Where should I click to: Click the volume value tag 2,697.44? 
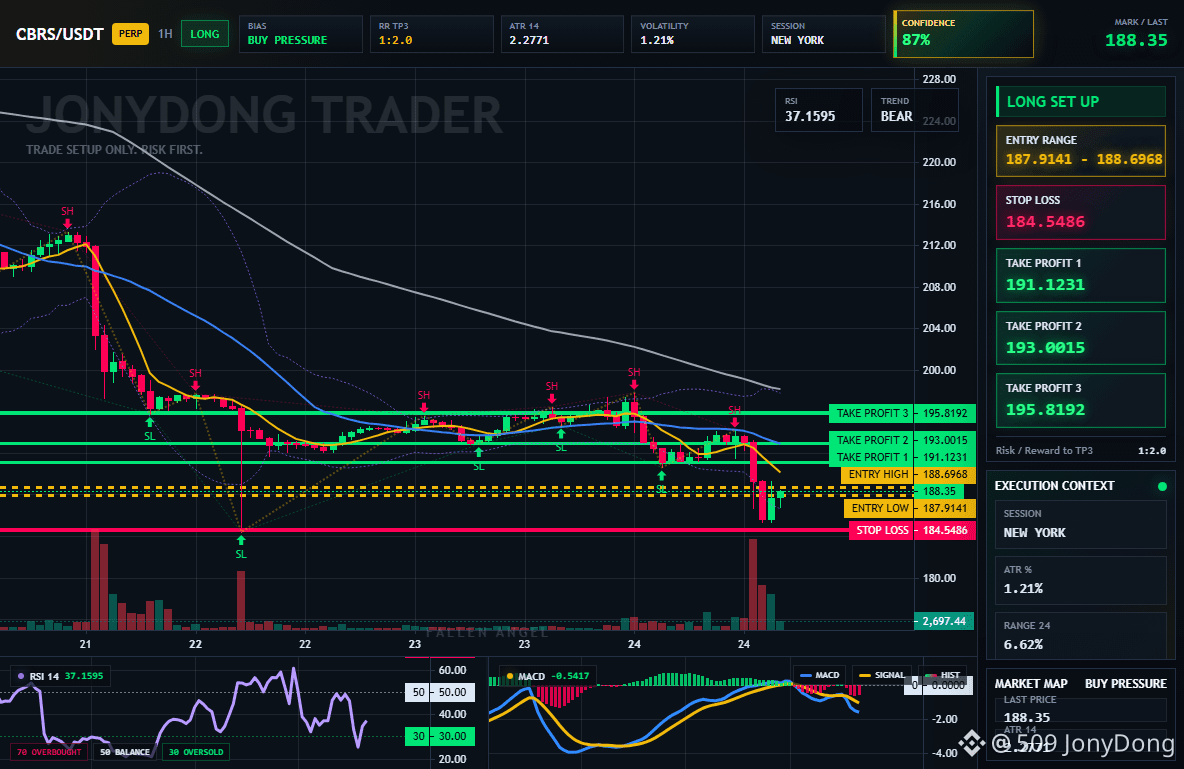click(944, 621)
